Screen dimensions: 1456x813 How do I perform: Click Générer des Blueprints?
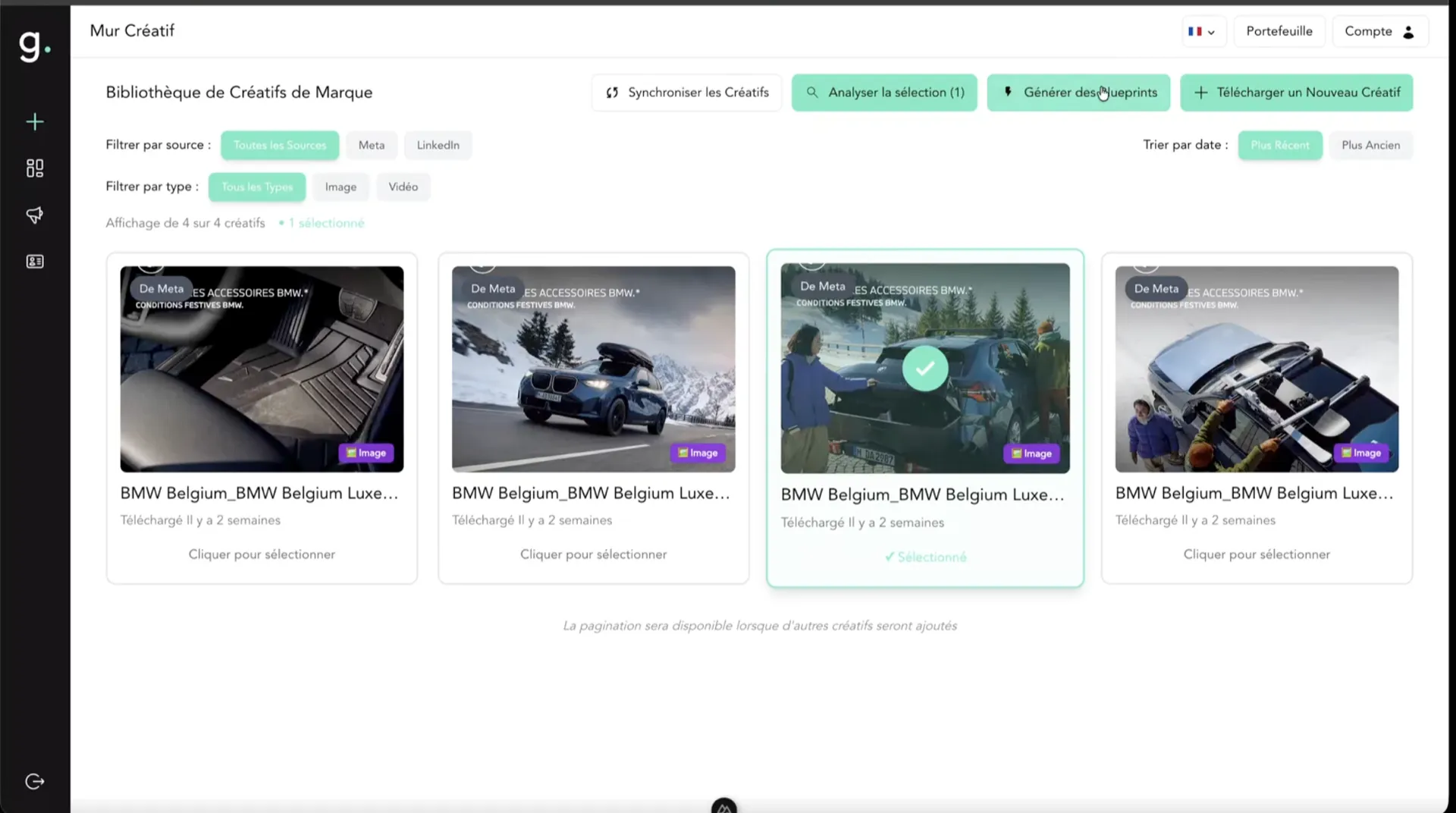1078,93
